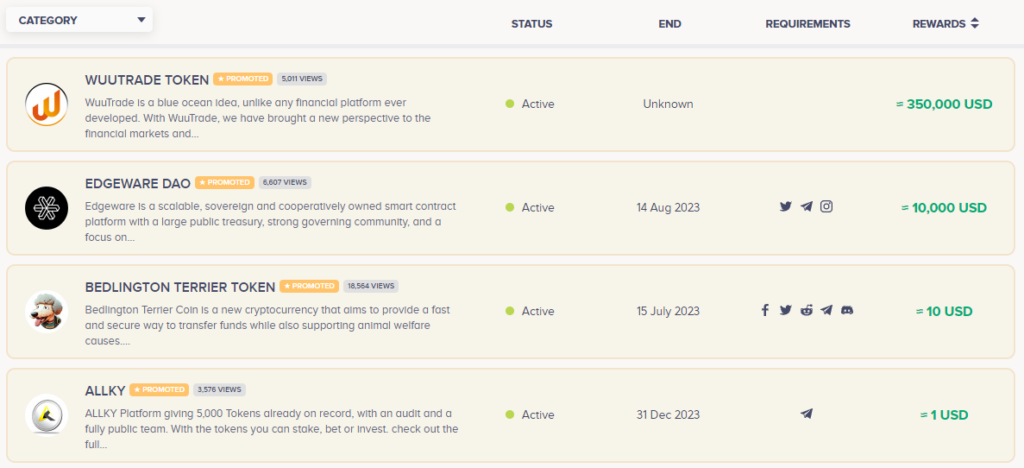Click the 350,000 USD reward amount
The image size is (1024, 468).
pos(943,104)
